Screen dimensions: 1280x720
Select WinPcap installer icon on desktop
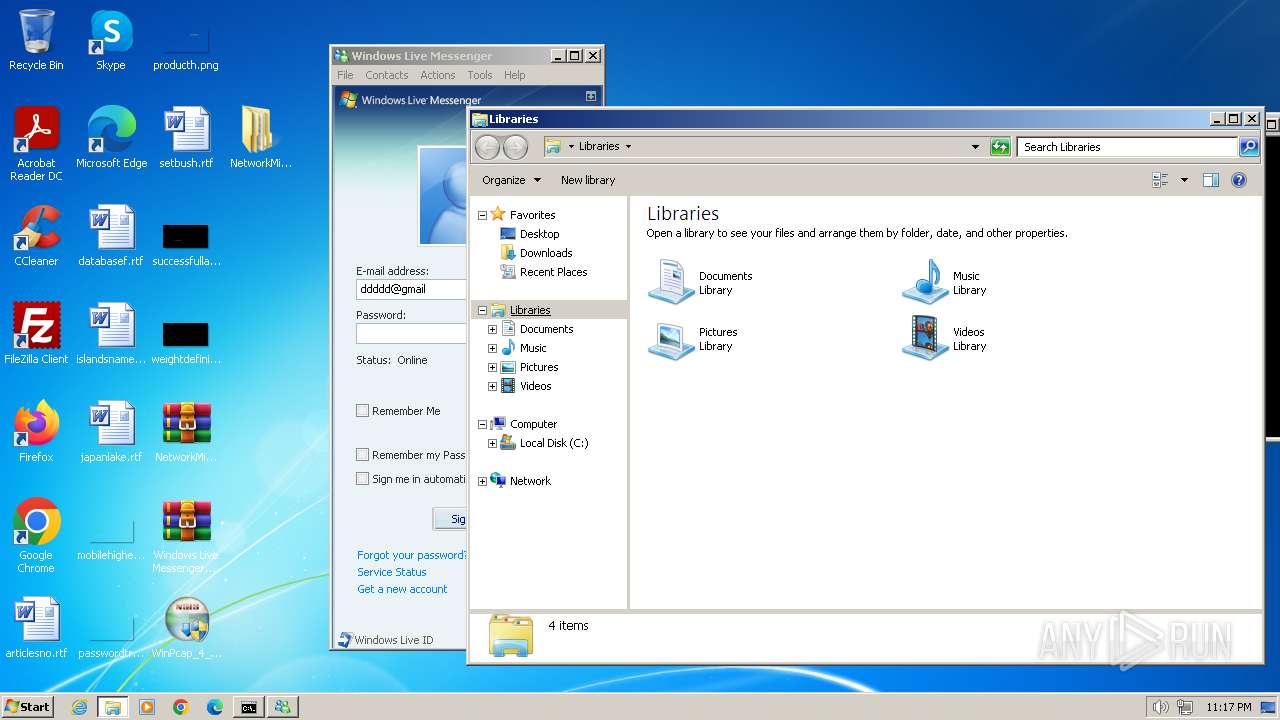[x=187, y=628]
